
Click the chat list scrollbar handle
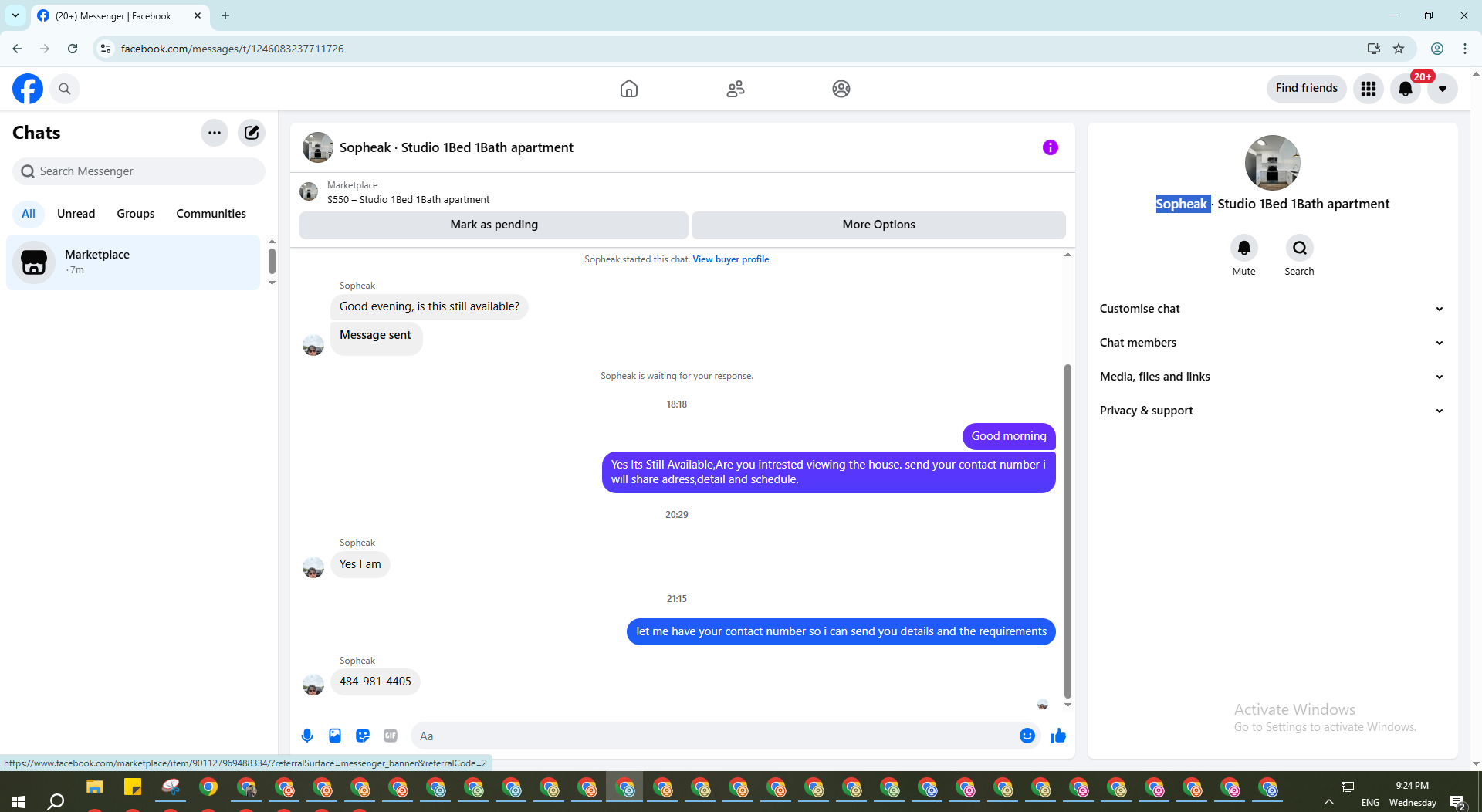click(272, 261)
